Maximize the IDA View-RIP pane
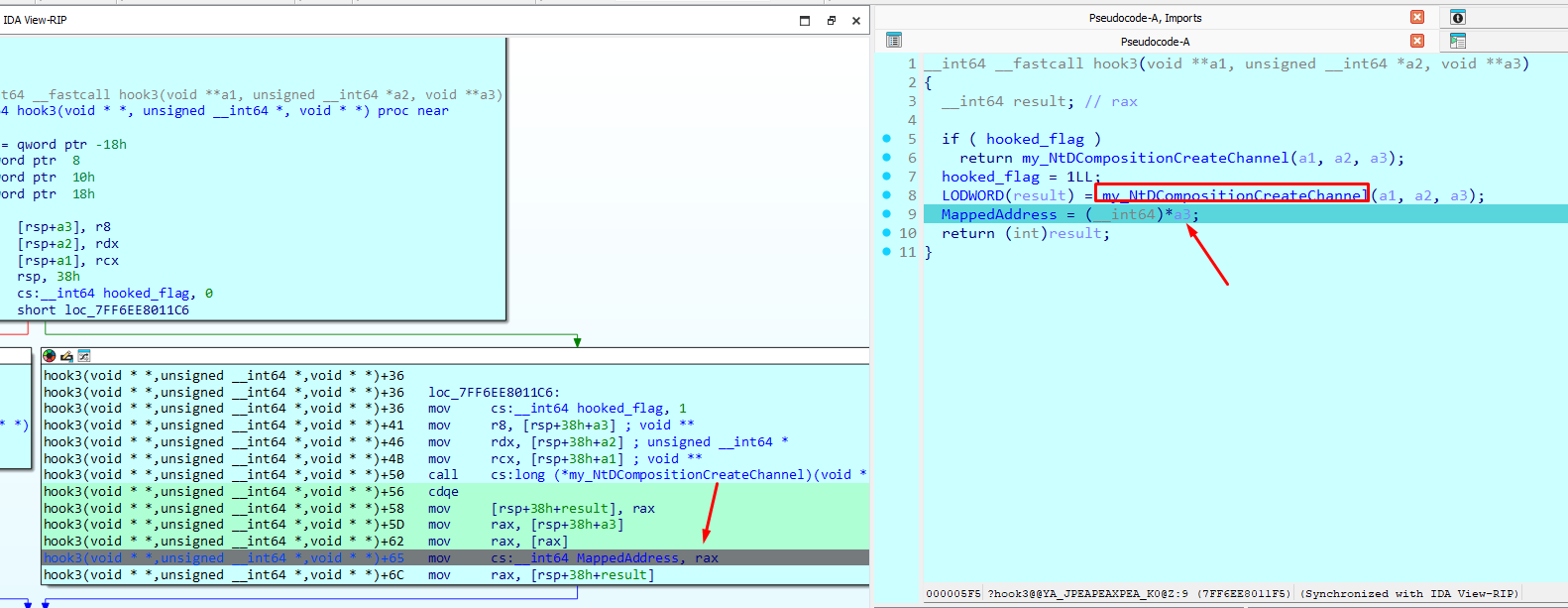 [x=805, y=20]
